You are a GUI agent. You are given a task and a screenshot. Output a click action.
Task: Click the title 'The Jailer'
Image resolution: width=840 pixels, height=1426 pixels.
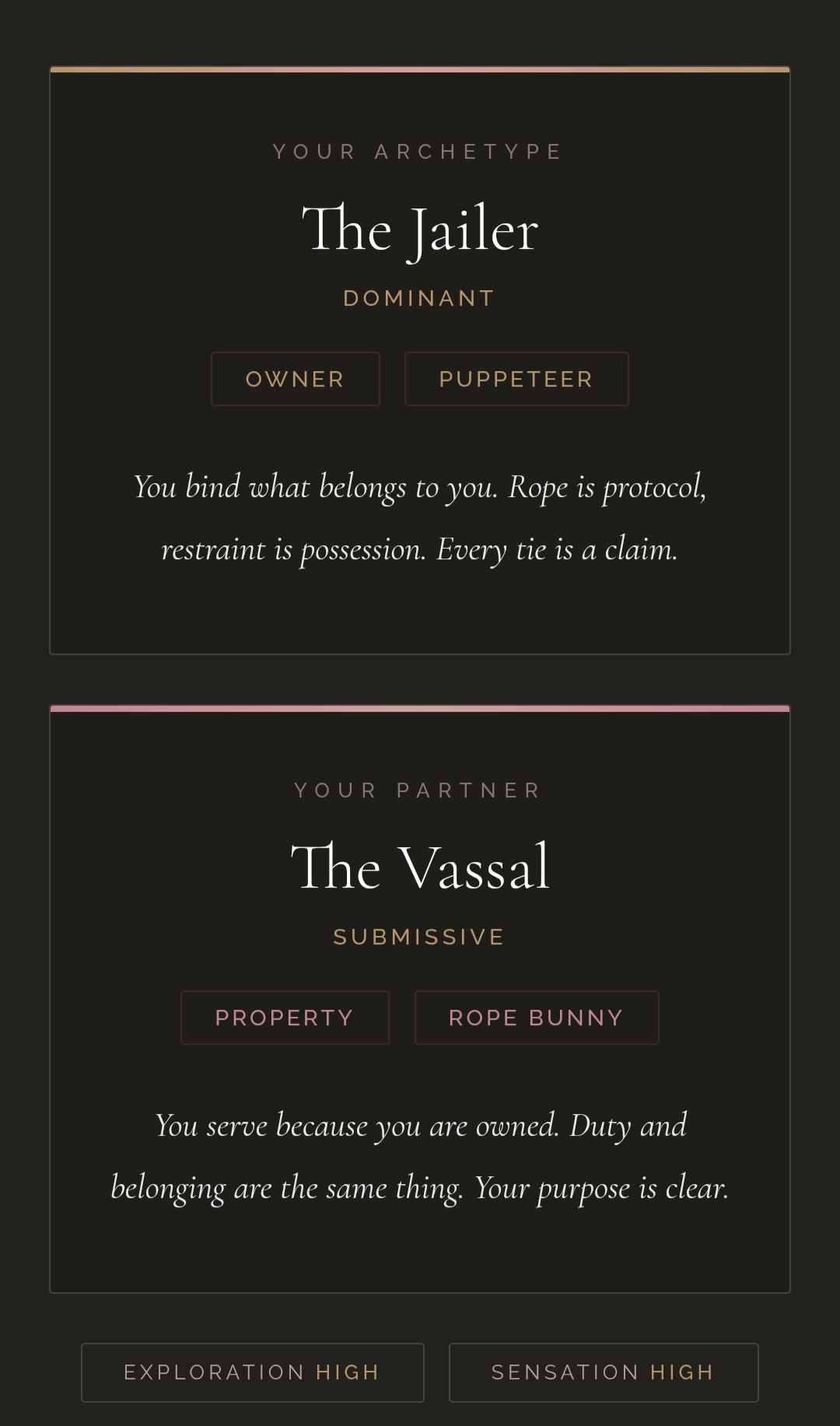tap(420, 230)
